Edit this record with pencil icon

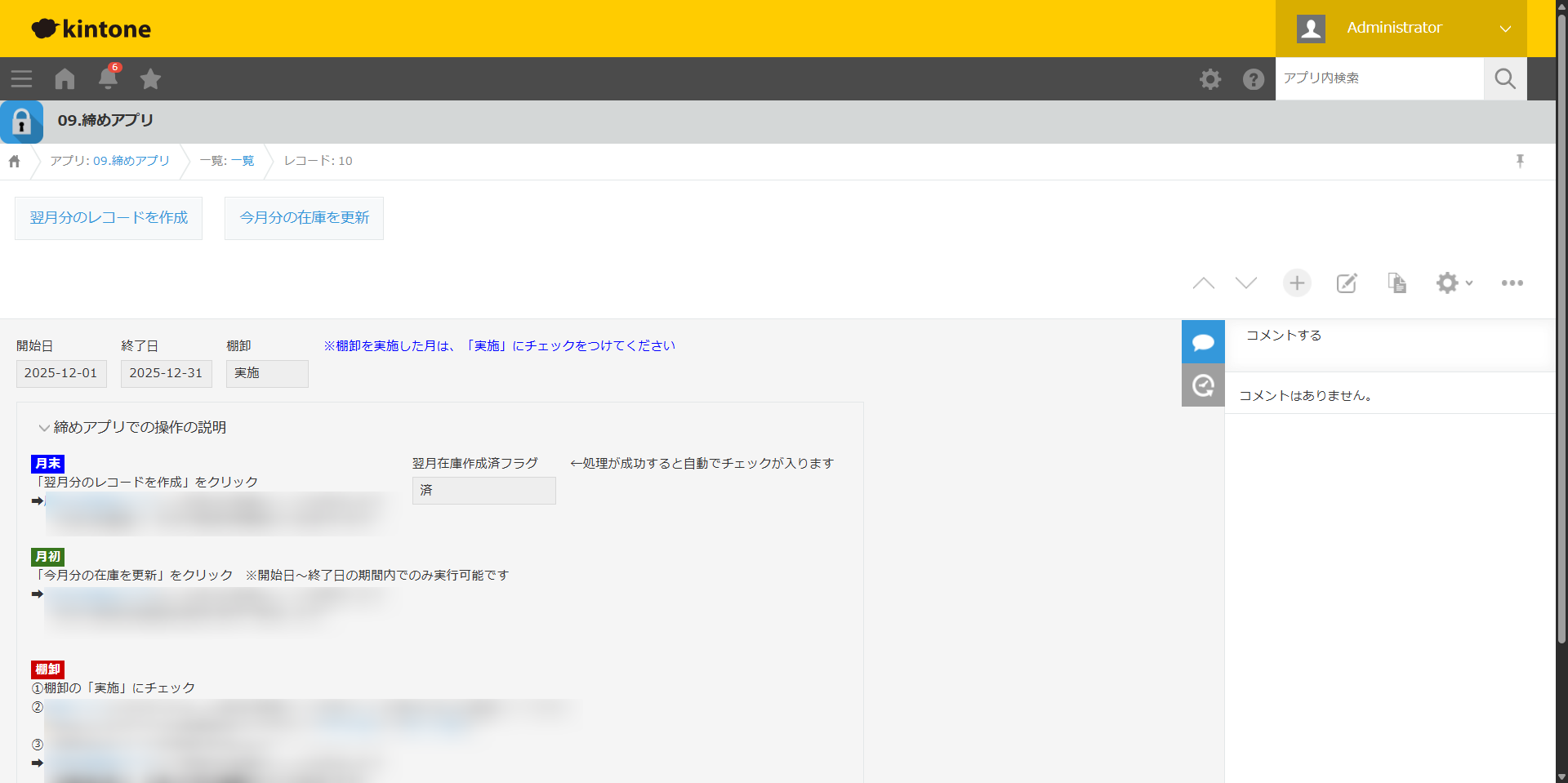(x=1347, y=283)
